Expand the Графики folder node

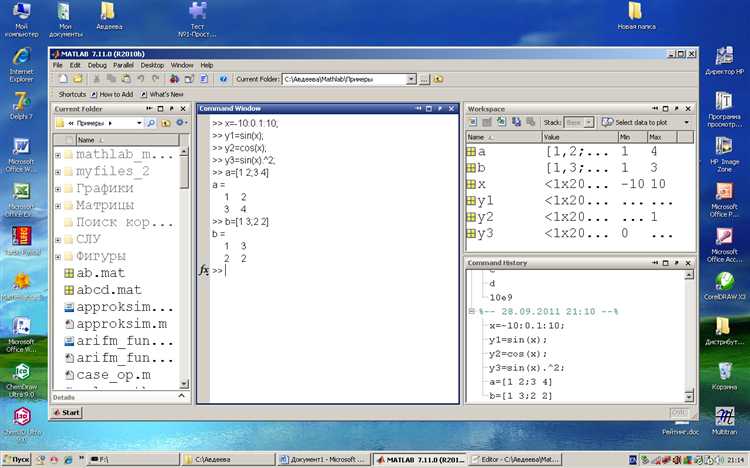click(57, 189)
